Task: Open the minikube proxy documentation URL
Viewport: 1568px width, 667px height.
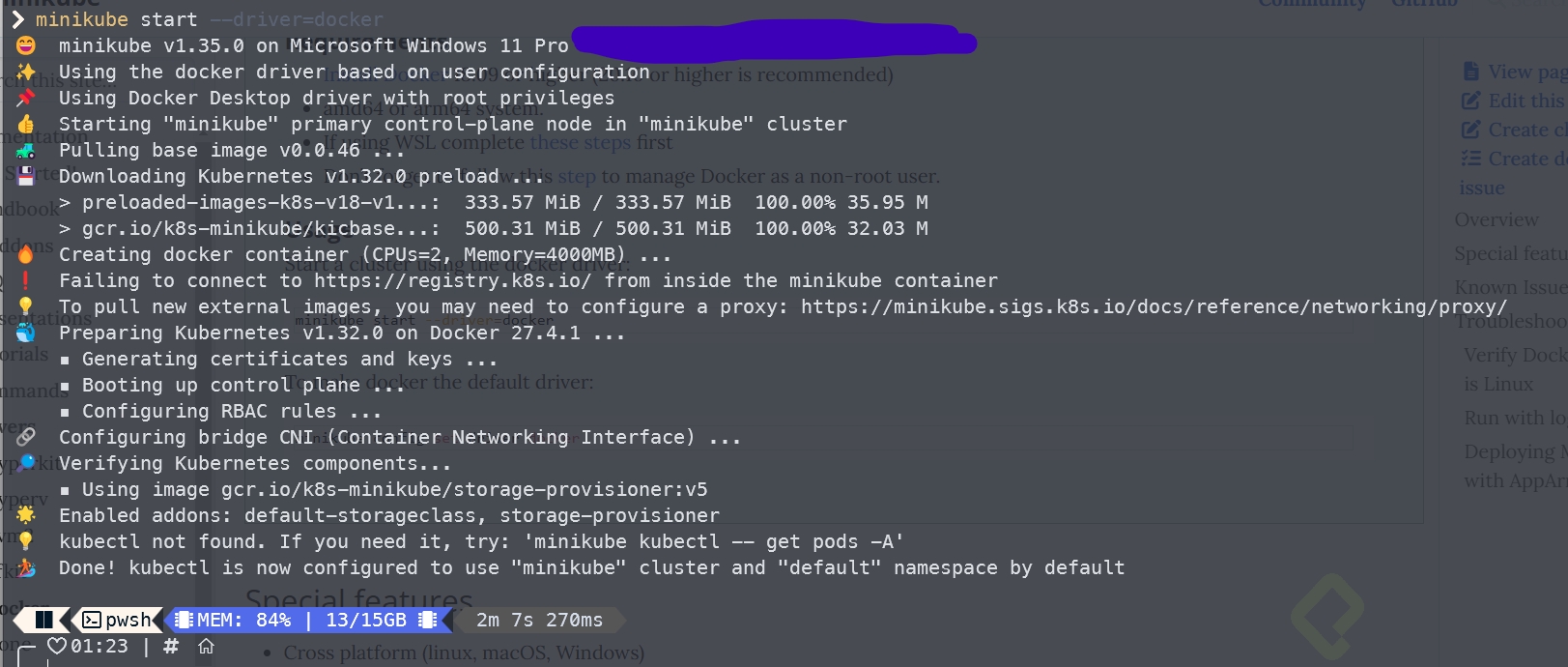Action: tap(1154, 306)
